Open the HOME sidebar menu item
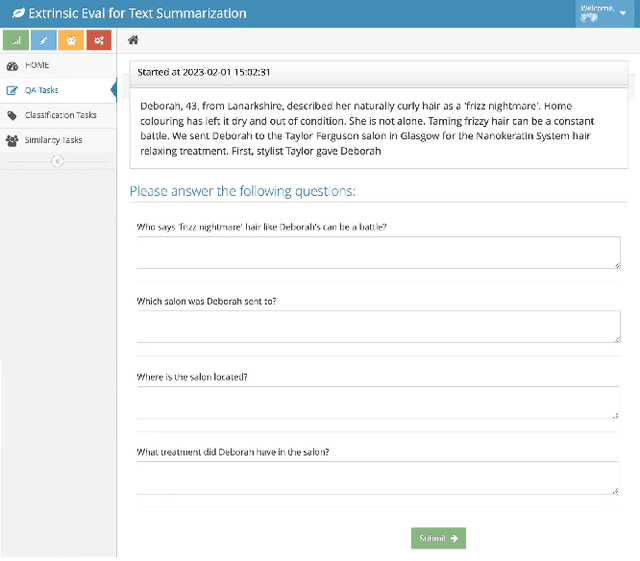Image resolution: width=640 pixels, height=561 pixels. point(37,65)
